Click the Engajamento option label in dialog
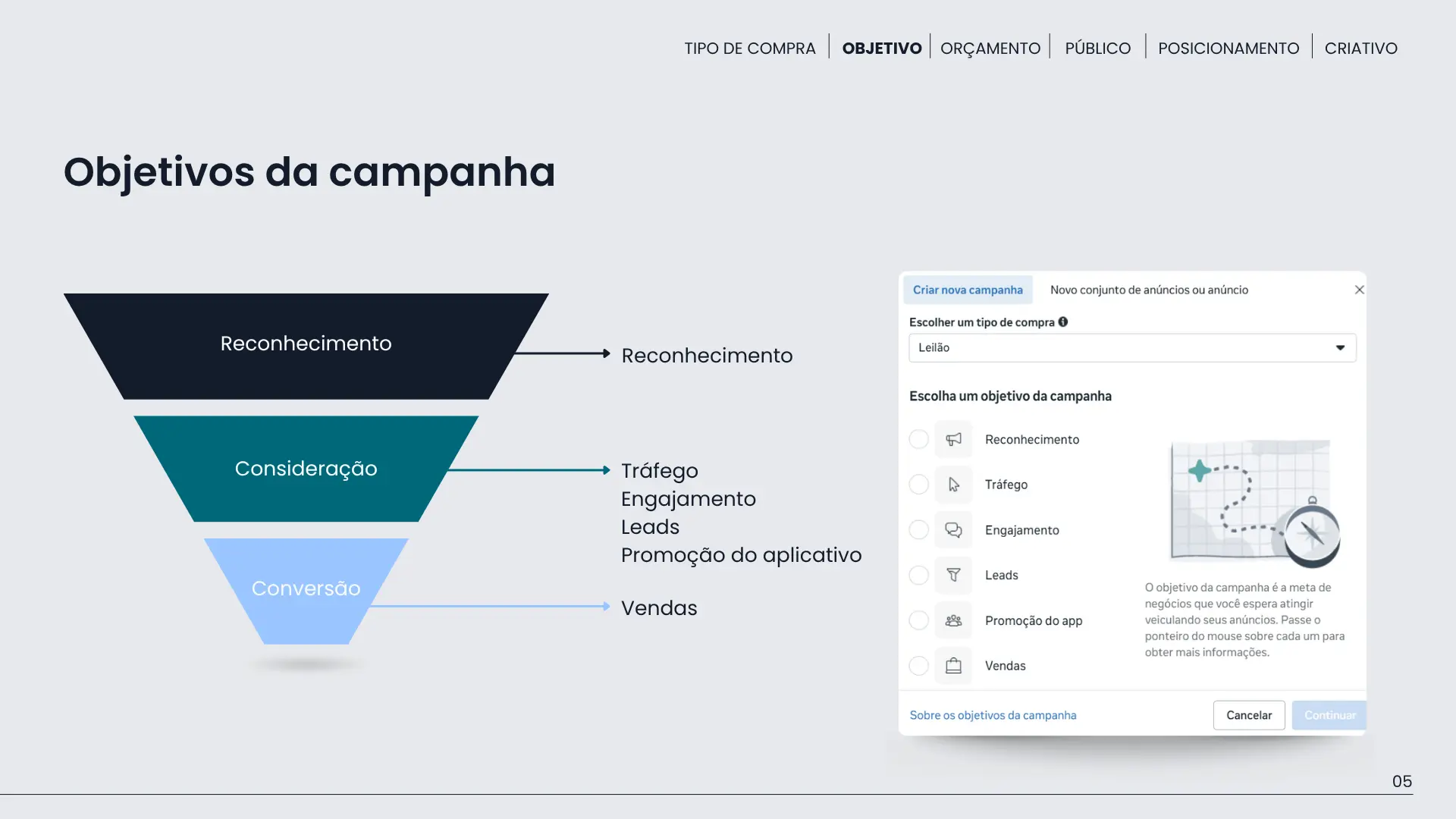The width and height of the screenshot is (1456, 819). pos(1021,530)
